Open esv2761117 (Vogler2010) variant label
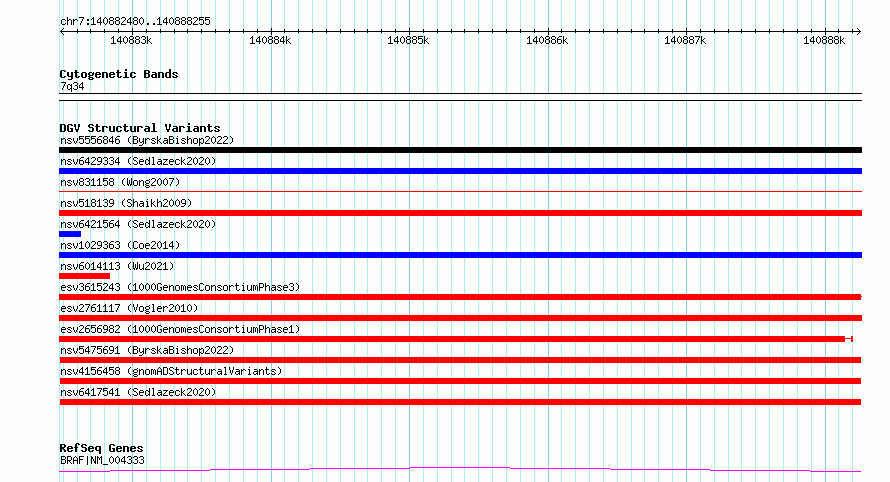890x482 pixels. point(129,308)
